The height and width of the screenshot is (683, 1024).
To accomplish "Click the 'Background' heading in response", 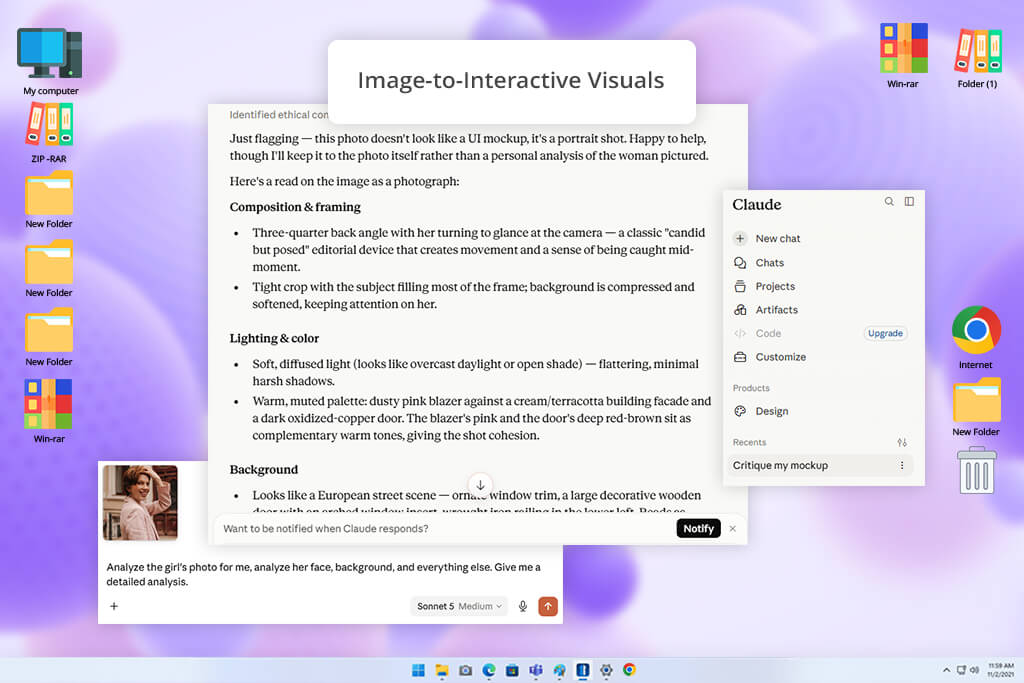I will 264,469.
